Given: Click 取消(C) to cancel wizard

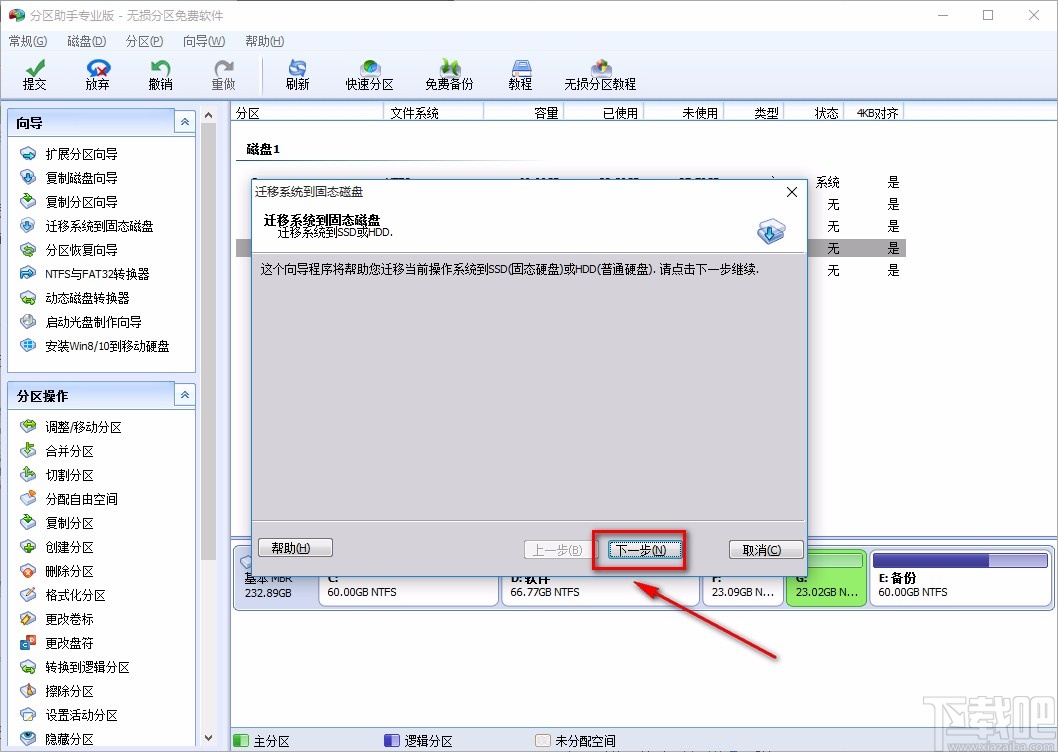Looking at the screenshot, I should (x=766, y=549).
